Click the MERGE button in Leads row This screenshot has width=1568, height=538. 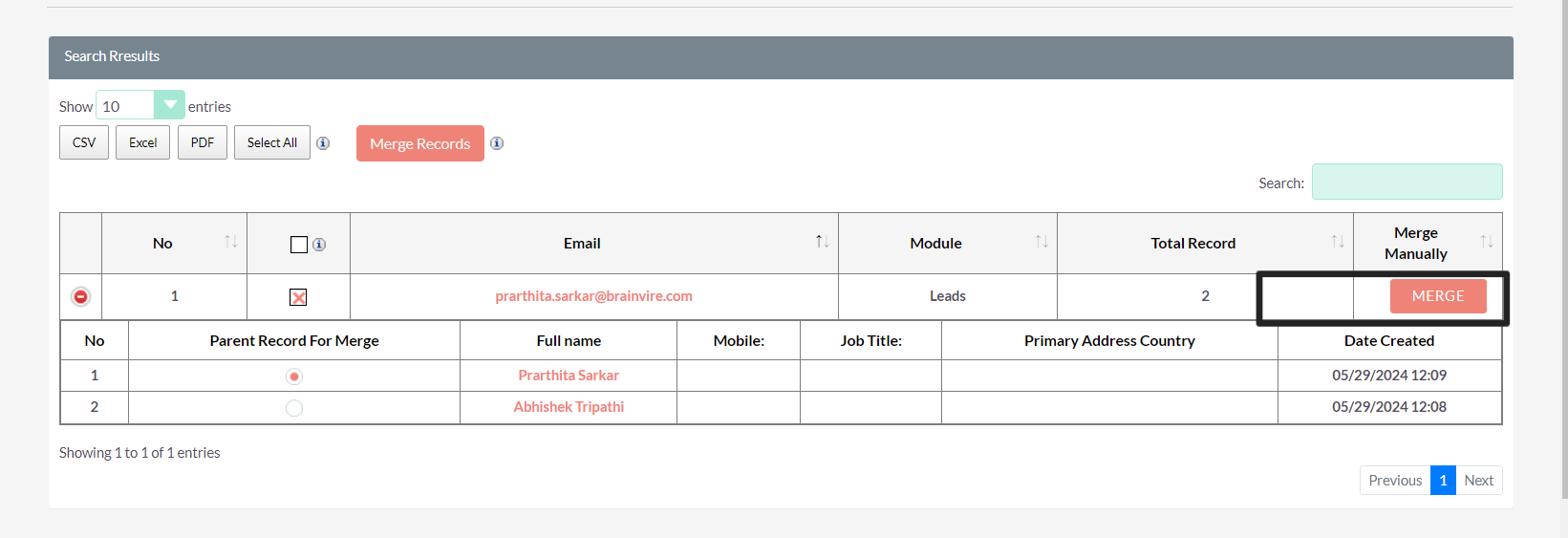click(x=1438, y=296)
